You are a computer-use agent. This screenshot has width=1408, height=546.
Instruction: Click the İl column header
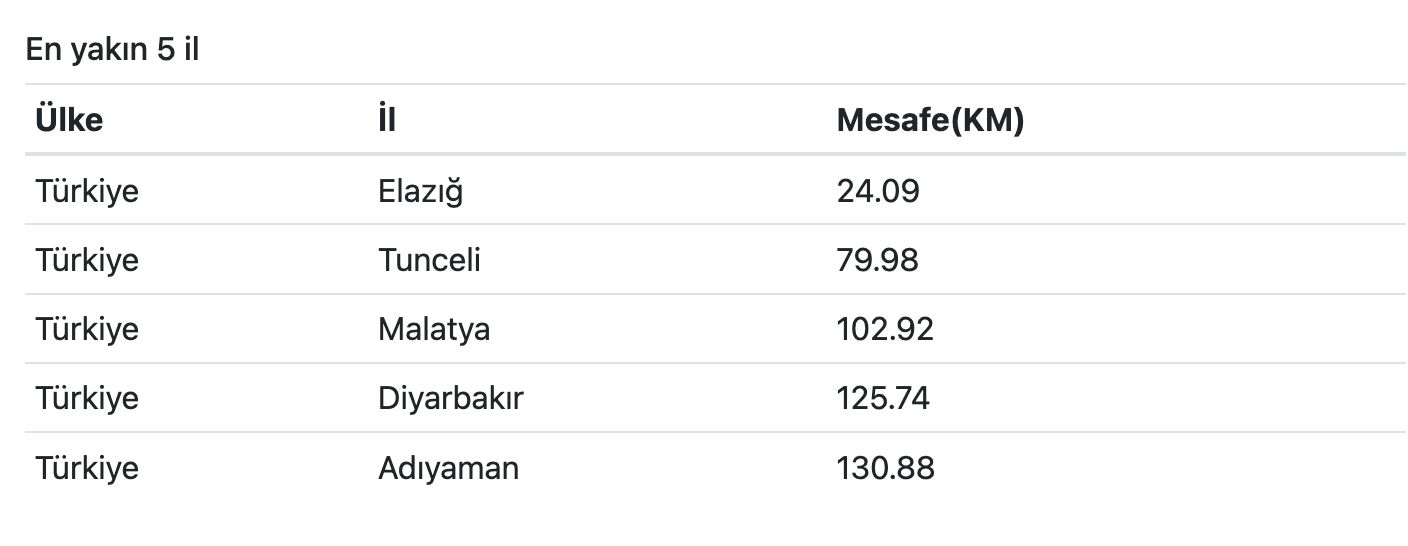pyautogui.click(x=387, y=120)
